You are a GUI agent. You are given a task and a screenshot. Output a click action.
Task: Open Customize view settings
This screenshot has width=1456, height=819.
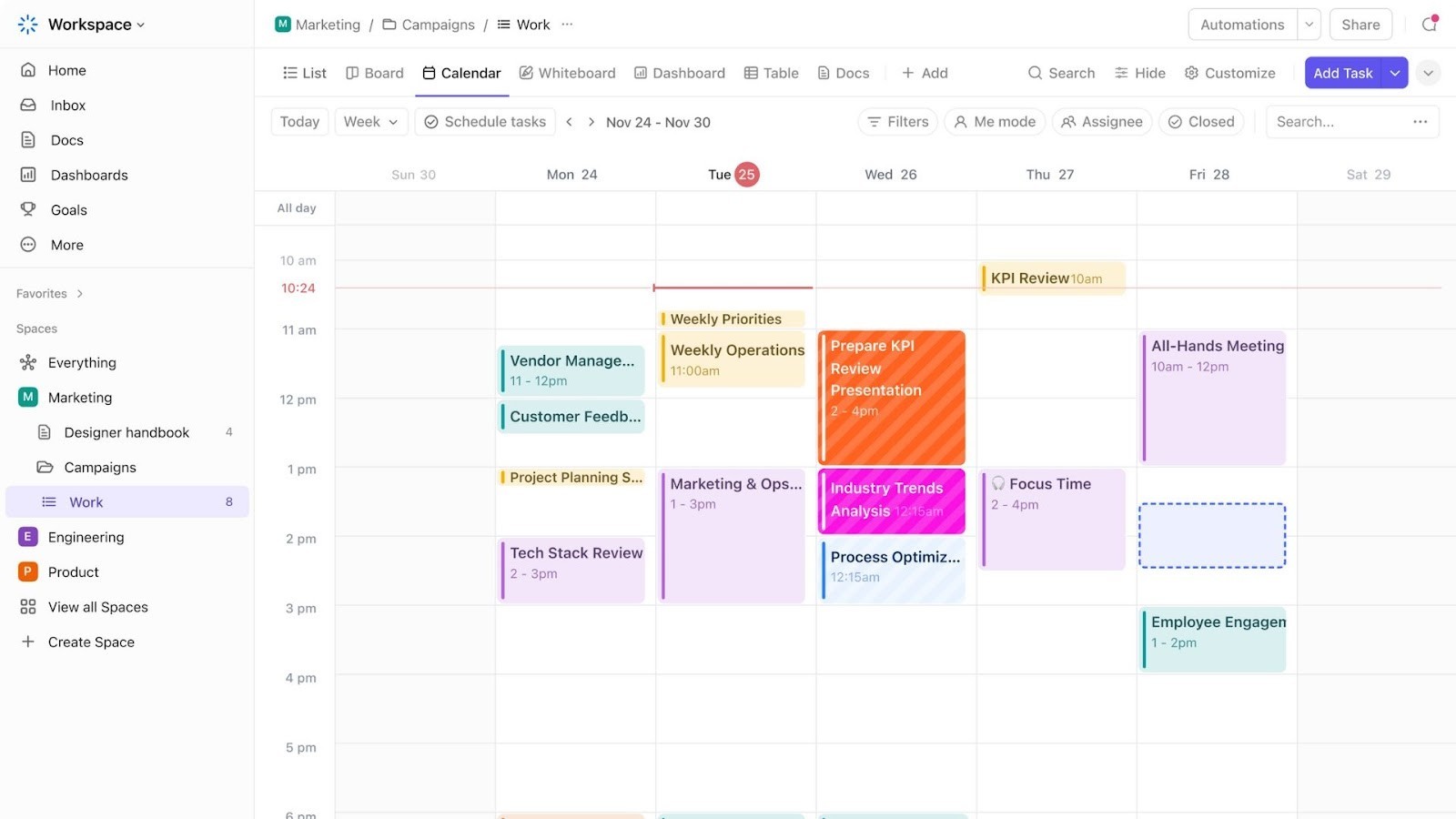coord(1229,73)
